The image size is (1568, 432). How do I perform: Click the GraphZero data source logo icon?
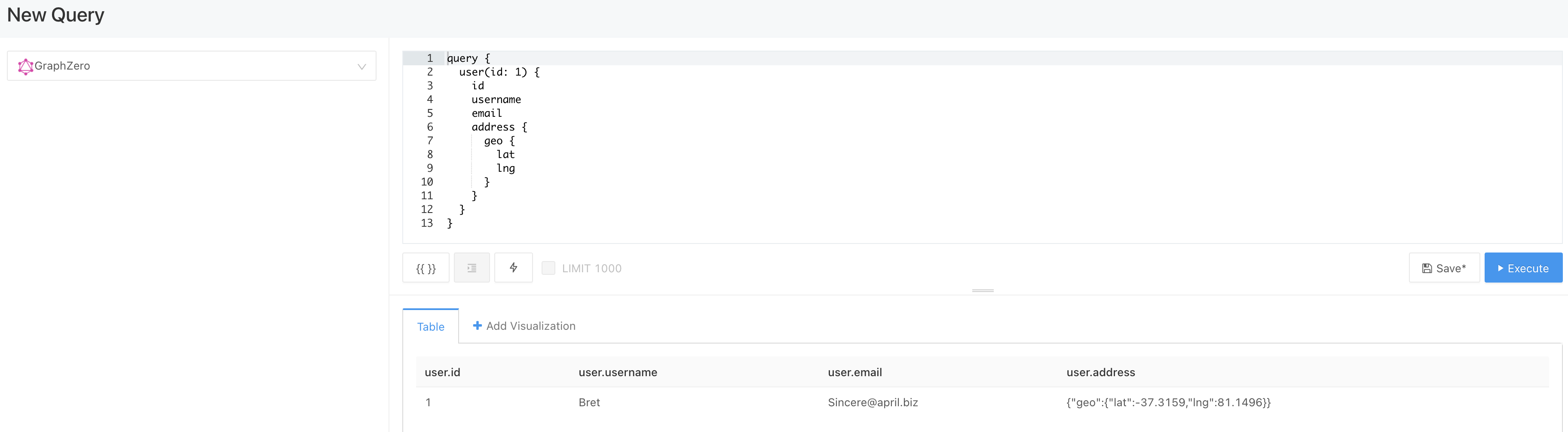tap(25, 66)
